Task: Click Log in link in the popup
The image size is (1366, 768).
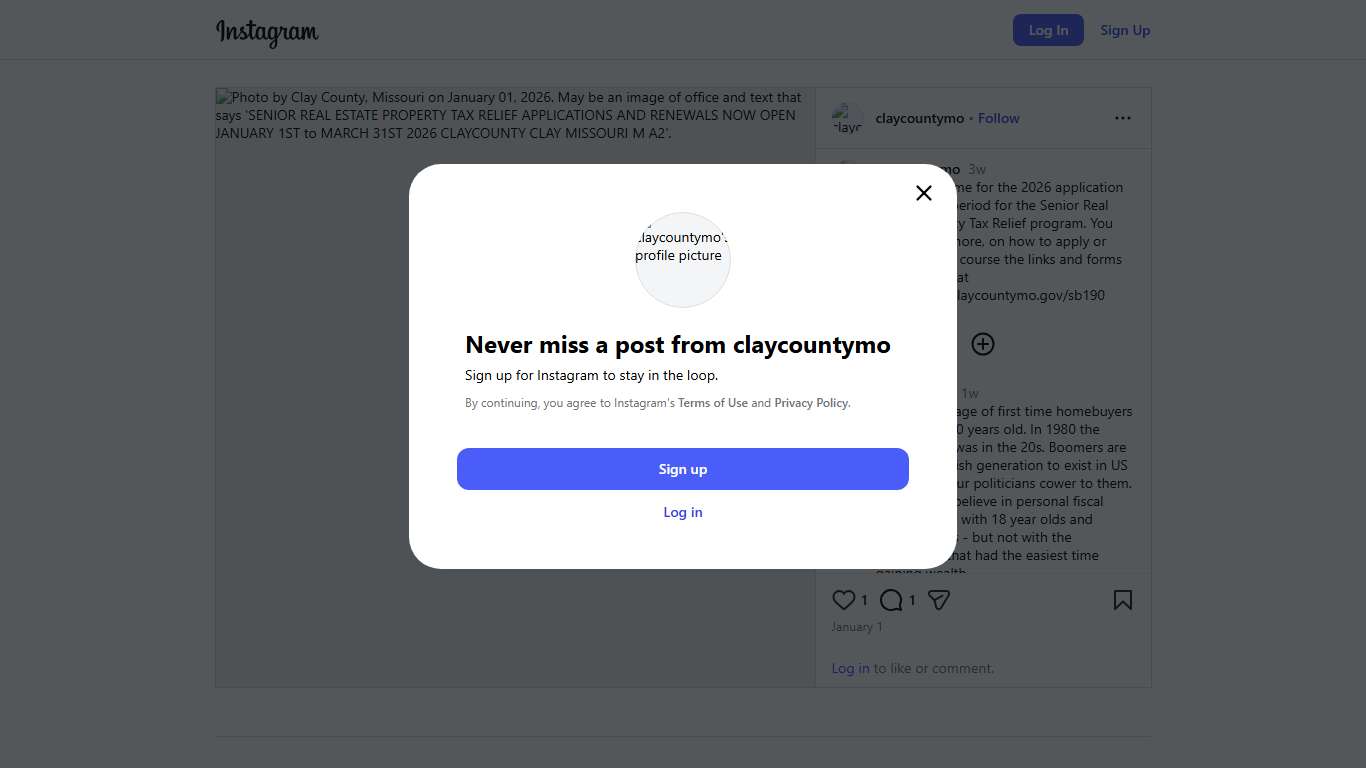Action: point(683,512)
